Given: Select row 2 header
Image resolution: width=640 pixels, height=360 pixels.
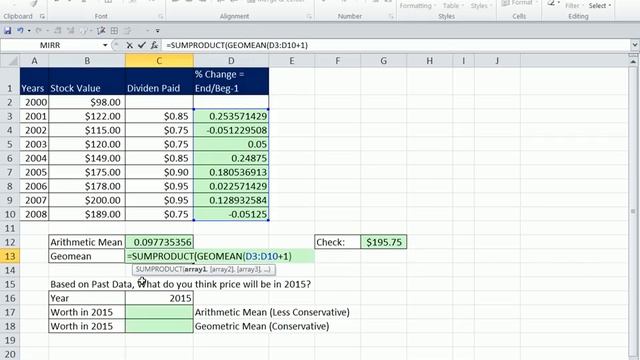Looking at the screenshot, I should click(x=10, y=102).
